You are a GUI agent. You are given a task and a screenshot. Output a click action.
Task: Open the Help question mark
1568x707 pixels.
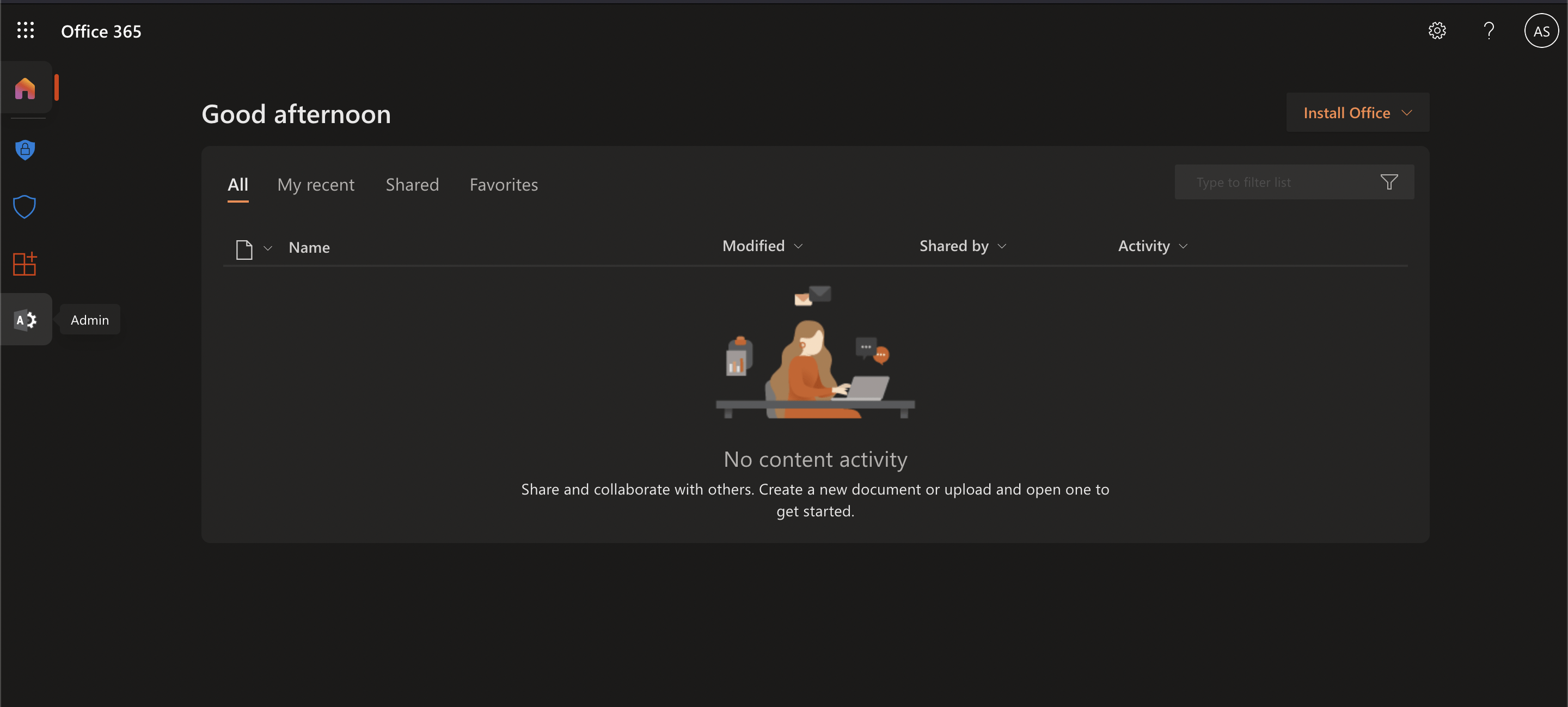point(1489,31)
